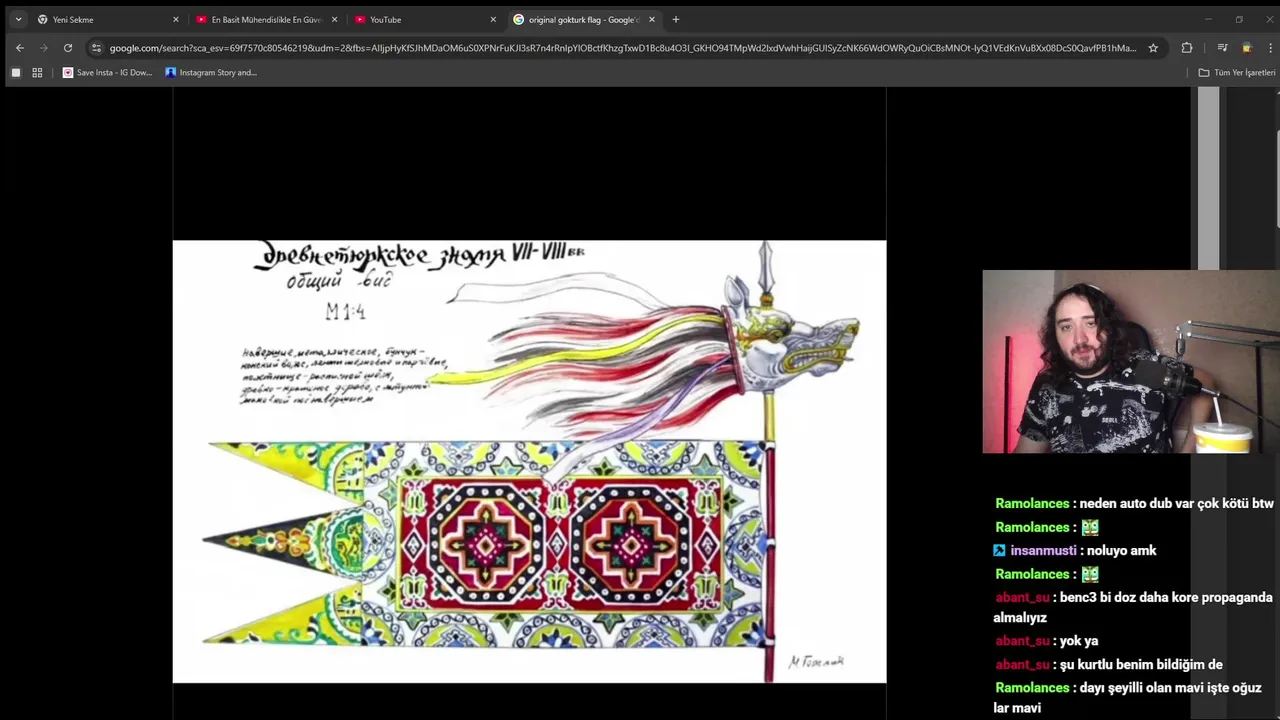
Task: Switch to the Yeni Sekme tab
Action: [108, 19]
